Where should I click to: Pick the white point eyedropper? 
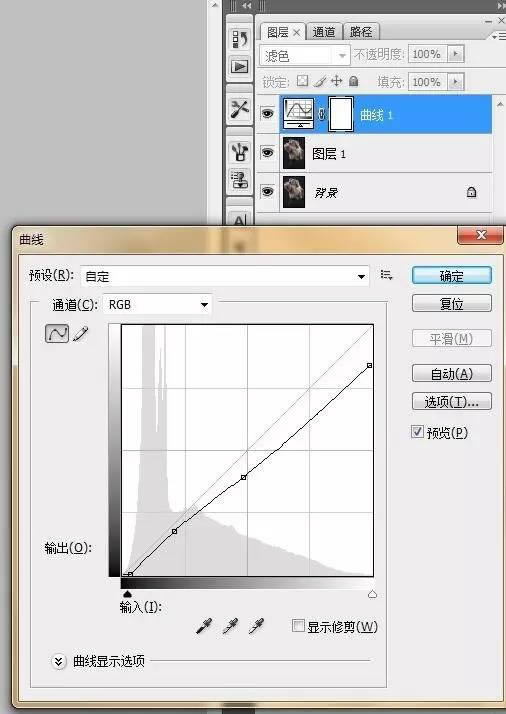(256, 626)
